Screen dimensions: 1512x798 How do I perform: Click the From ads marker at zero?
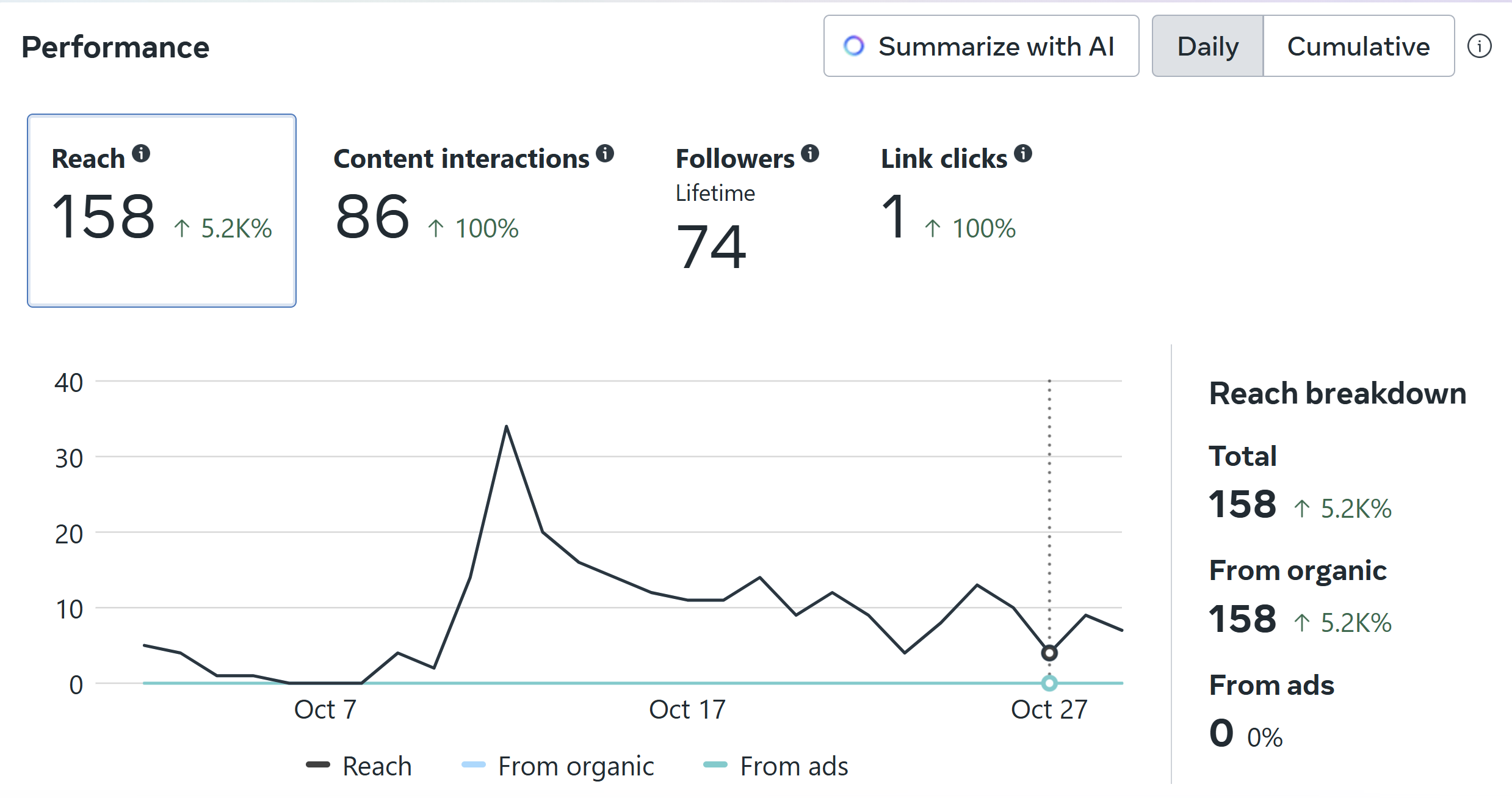(1049, 683)
